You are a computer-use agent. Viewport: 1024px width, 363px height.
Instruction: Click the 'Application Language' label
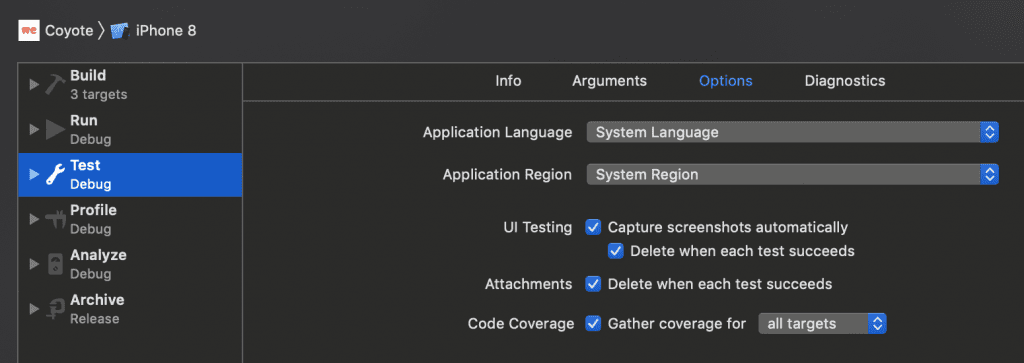tap(497, 133)
